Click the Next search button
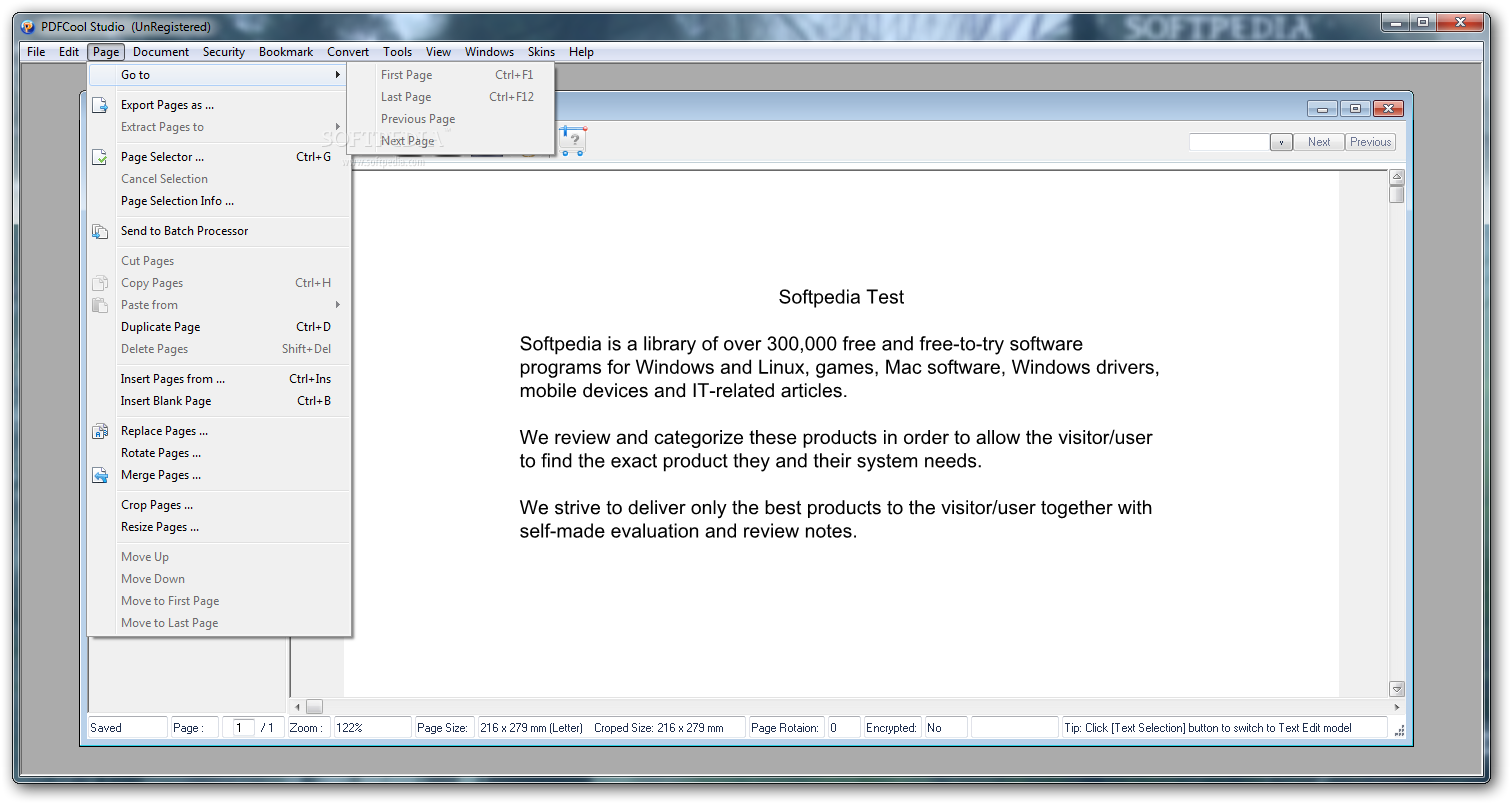Viewport: 1511px width, 804px height. (x=1319, y=142)
